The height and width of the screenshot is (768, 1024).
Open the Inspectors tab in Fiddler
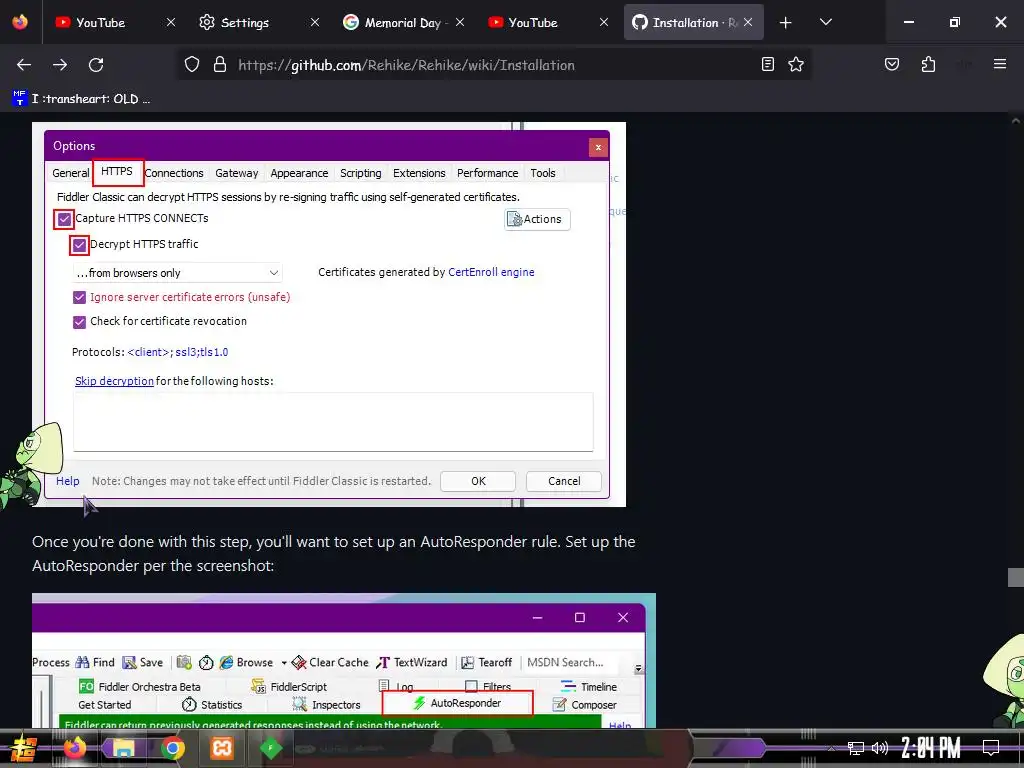tap(327, 705)
